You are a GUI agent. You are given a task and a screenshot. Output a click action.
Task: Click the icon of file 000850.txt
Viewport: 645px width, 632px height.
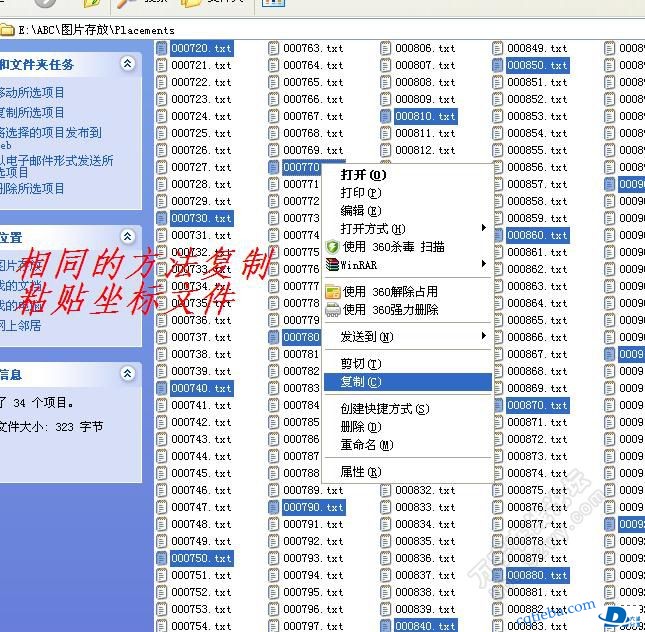pyautogui.click(x=498, y=65)
